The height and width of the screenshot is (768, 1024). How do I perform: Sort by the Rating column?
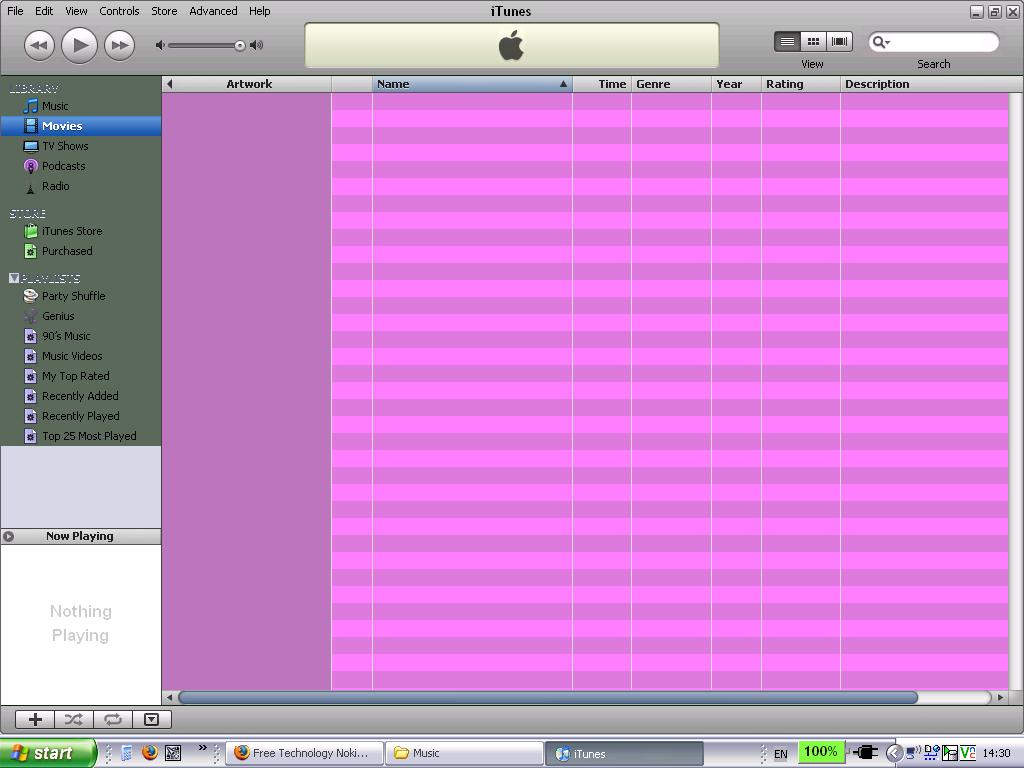click(x=801, y=84)
